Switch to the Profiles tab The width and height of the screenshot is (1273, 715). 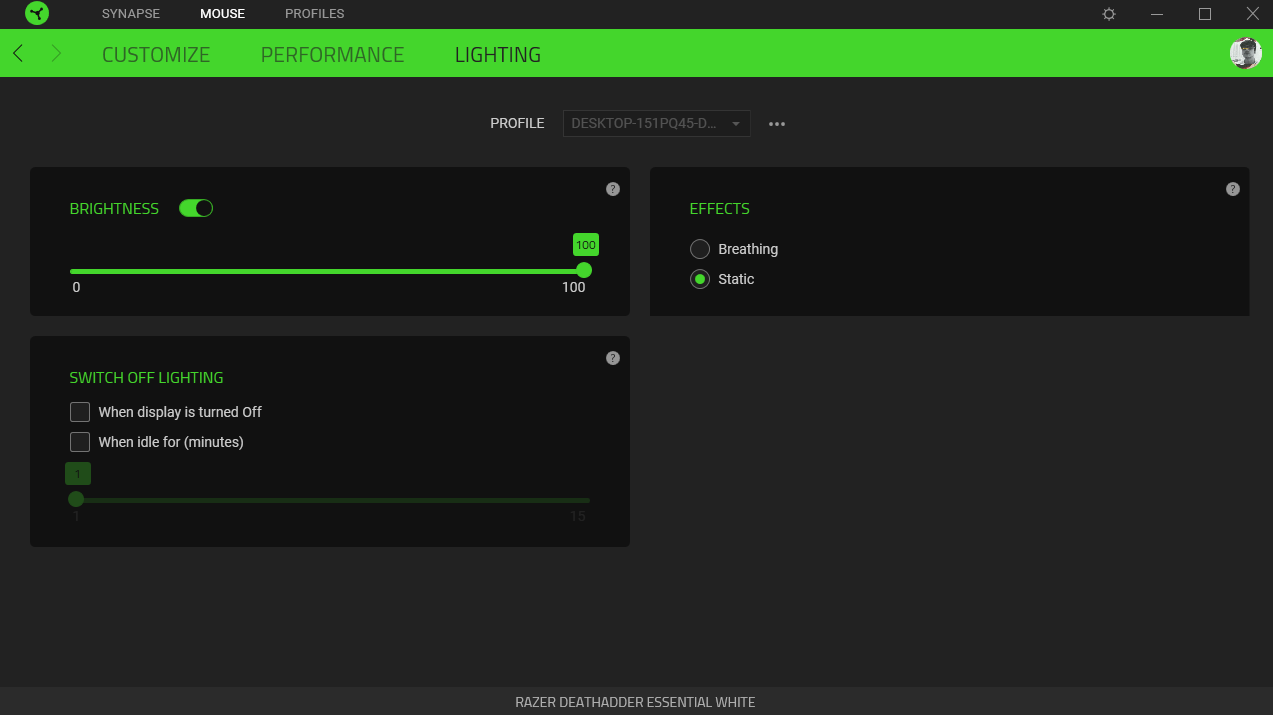[x=314, y=14]
